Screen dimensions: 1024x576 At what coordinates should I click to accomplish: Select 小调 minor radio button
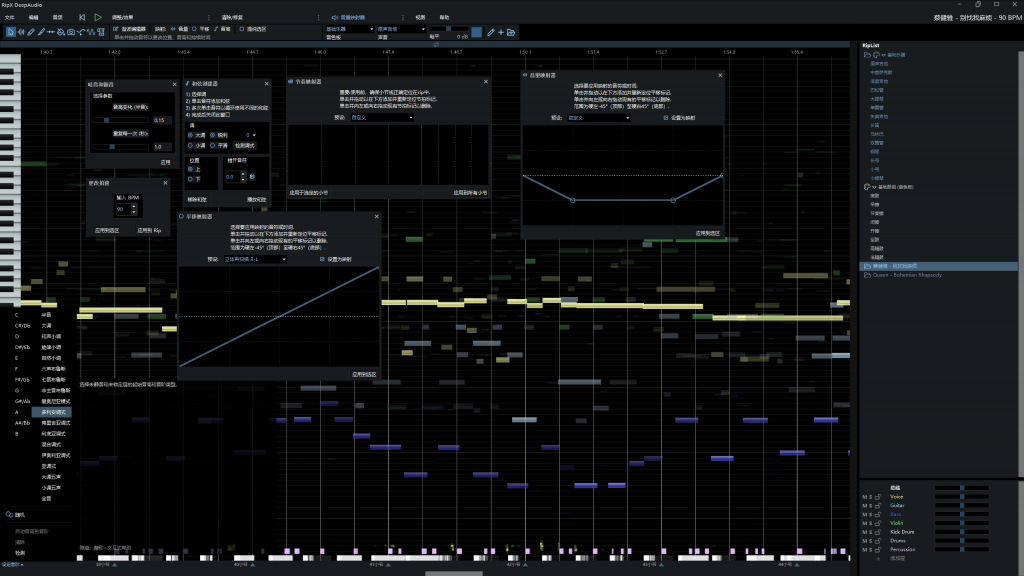pos(191,146)
